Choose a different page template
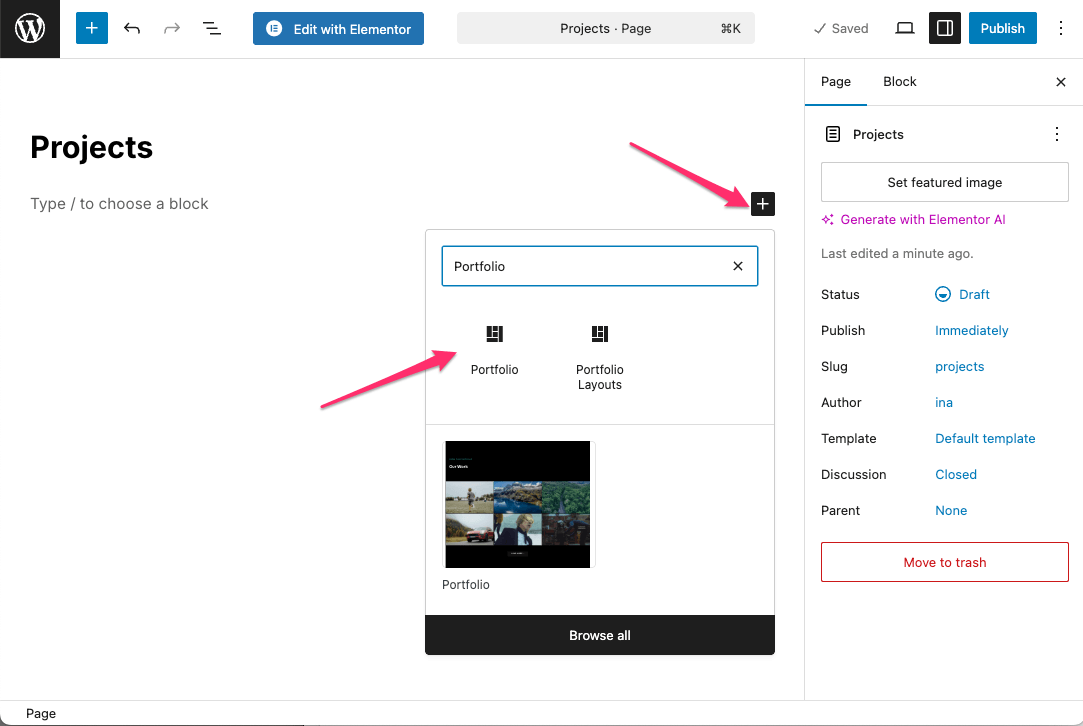 [985, 438]
